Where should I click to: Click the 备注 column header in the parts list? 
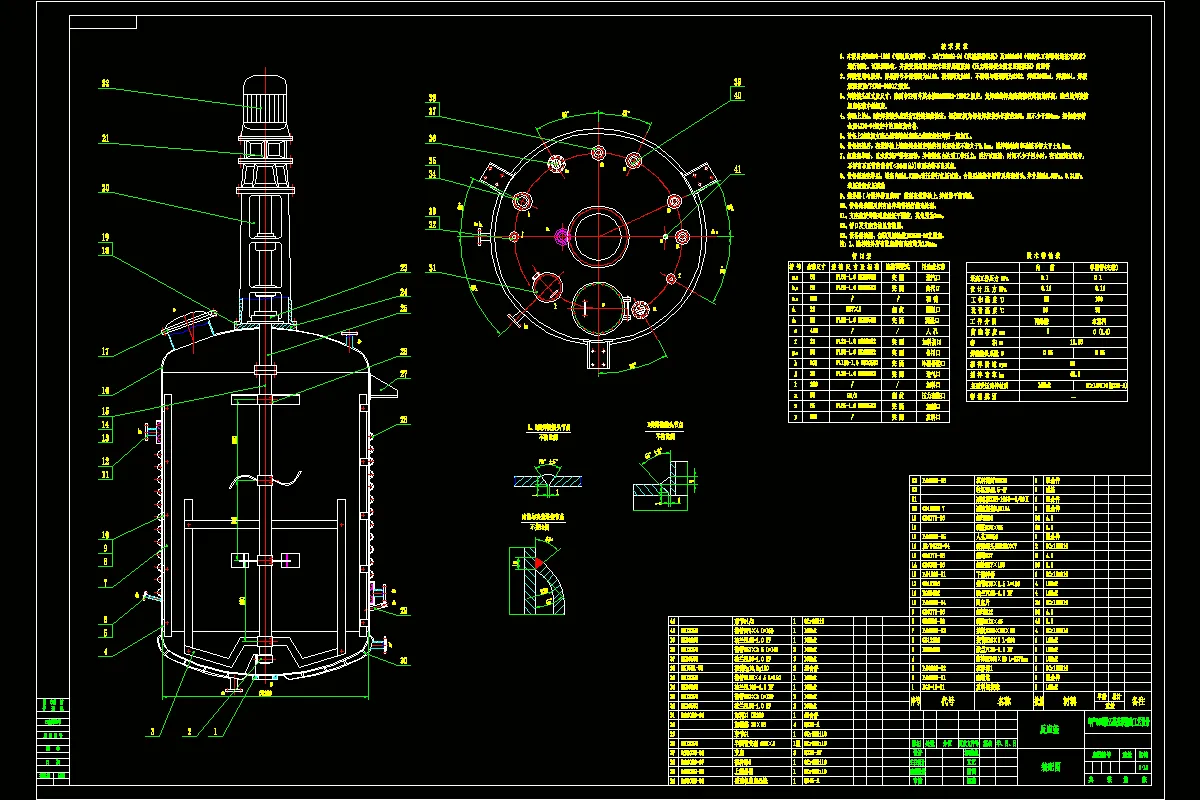pyautogui.click(x=1139, y=702)
